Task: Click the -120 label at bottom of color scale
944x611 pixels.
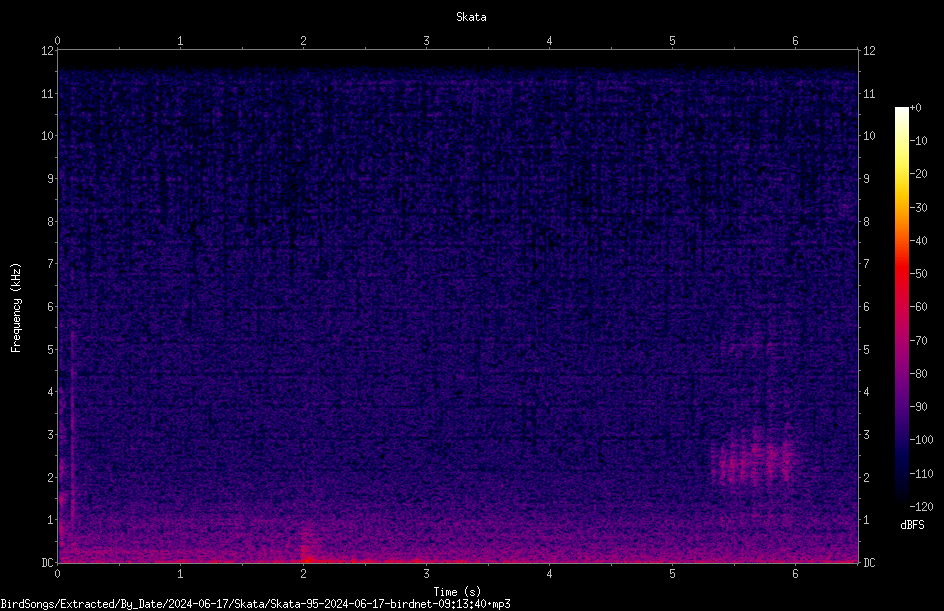Action: [x=921, y=506]
